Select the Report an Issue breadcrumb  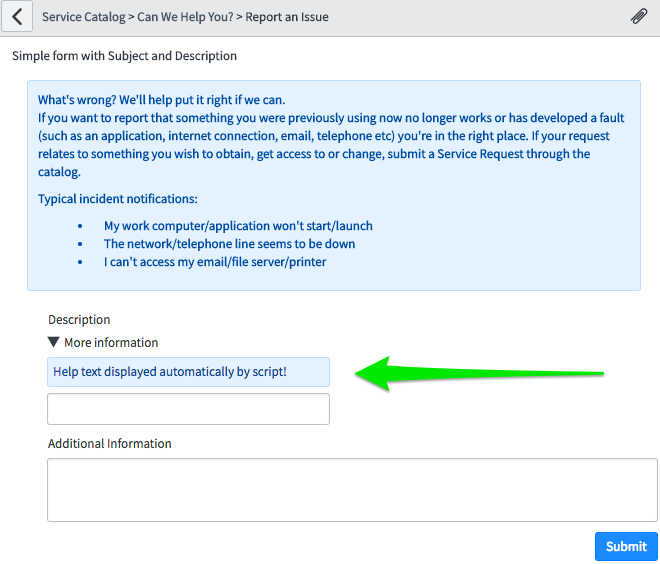pyautogui.click(x=287, y=17)
